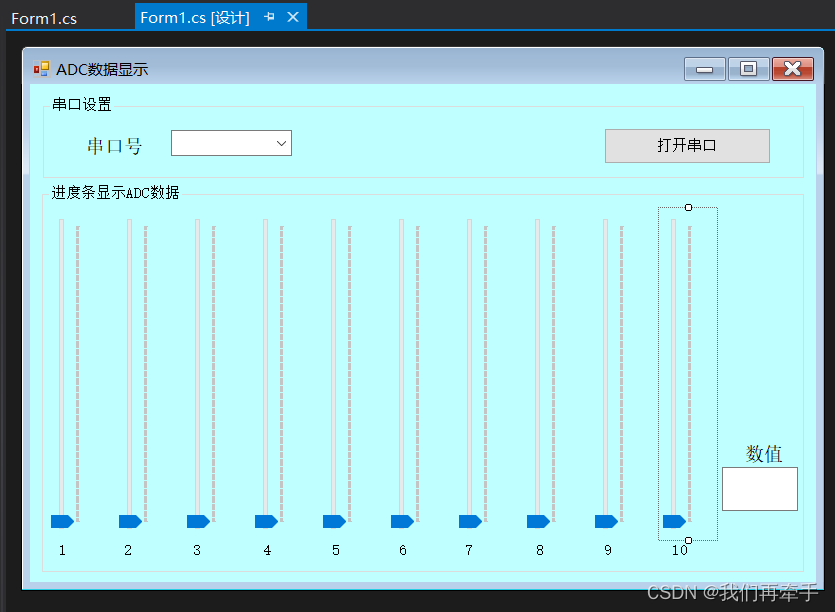
Task: Click the bottom resize handle of the selected trackbar
Action: pos(689,540)
